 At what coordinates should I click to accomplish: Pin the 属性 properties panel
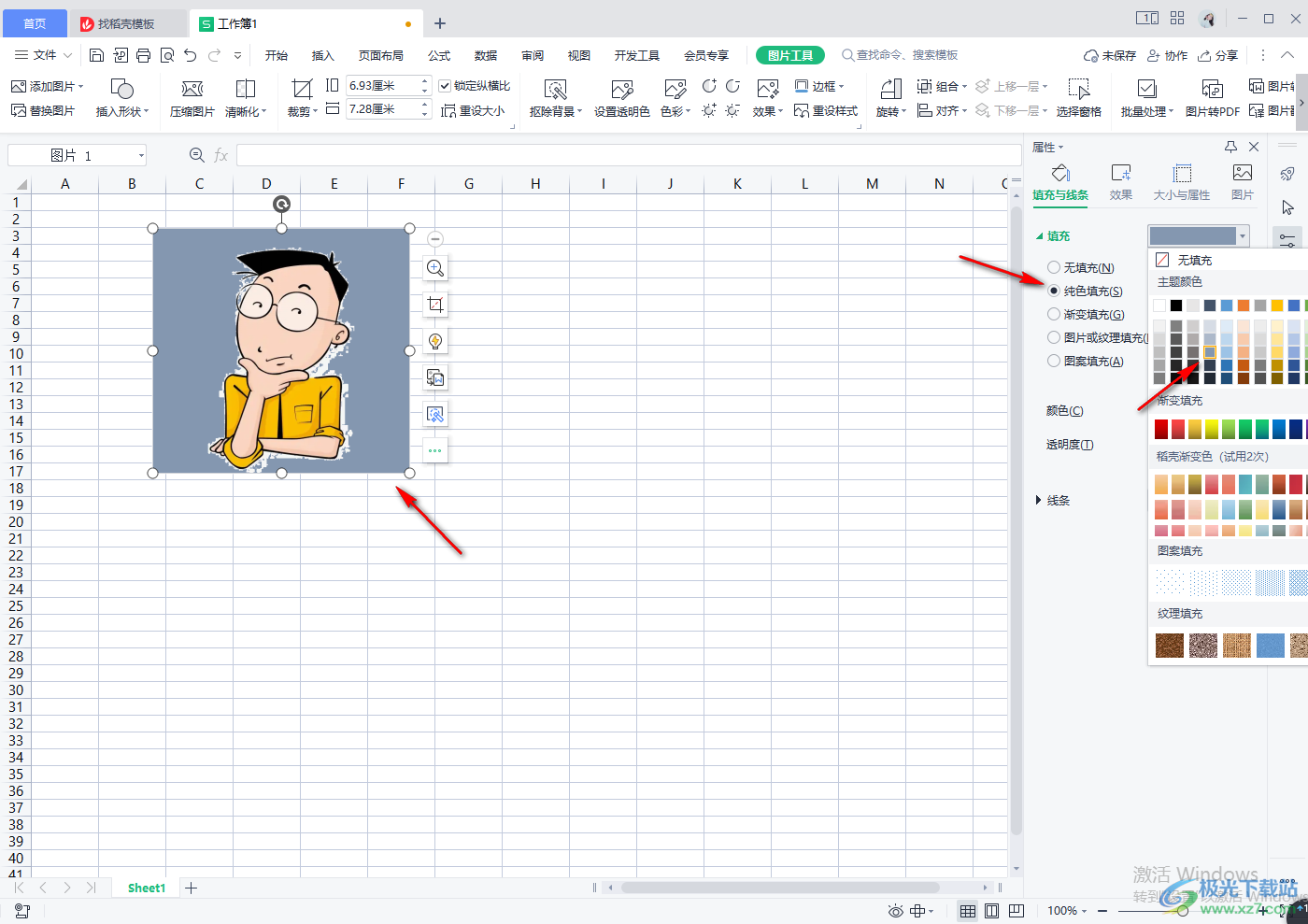(1230, 147)
